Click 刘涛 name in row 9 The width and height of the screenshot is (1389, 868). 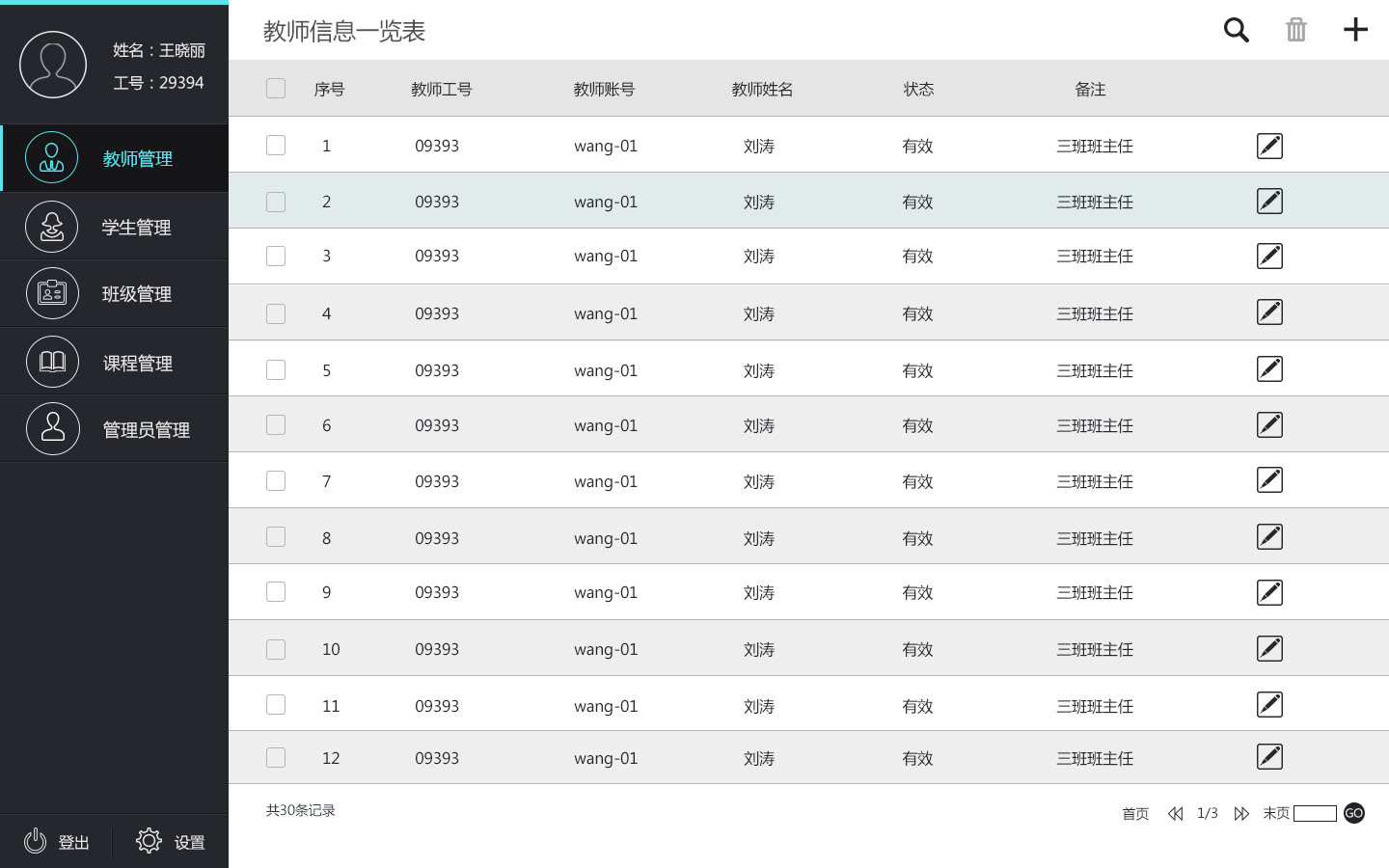(759, 592)
